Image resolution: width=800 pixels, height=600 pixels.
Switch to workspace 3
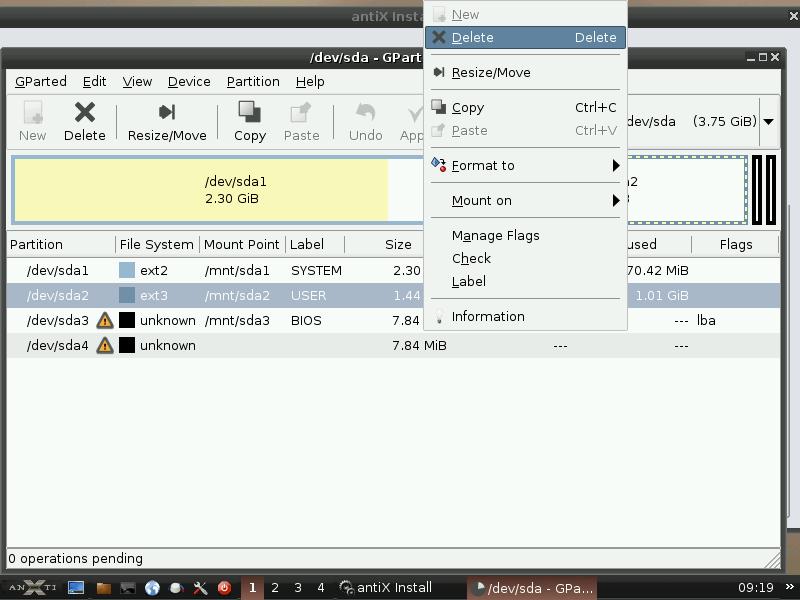point(298,588)
